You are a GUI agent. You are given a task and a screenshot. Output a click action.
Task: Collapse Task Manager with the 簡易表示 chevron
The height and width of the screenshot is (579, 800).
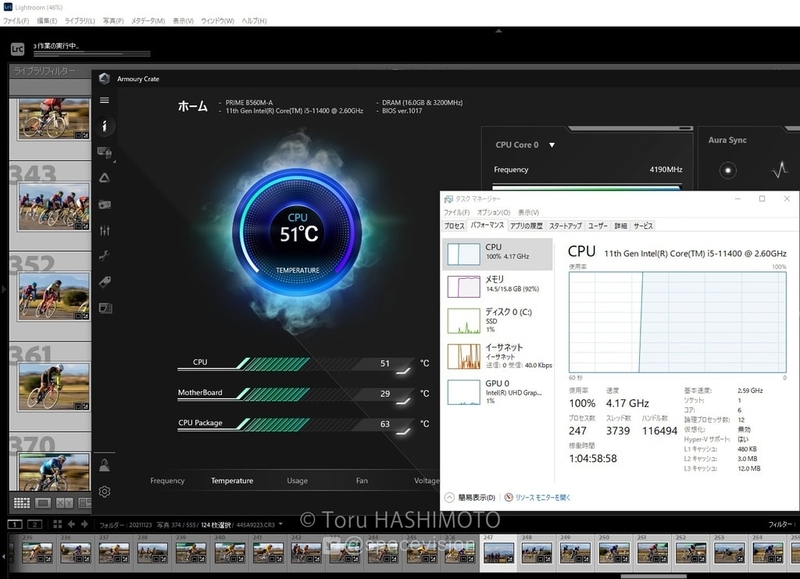point(449,497)
